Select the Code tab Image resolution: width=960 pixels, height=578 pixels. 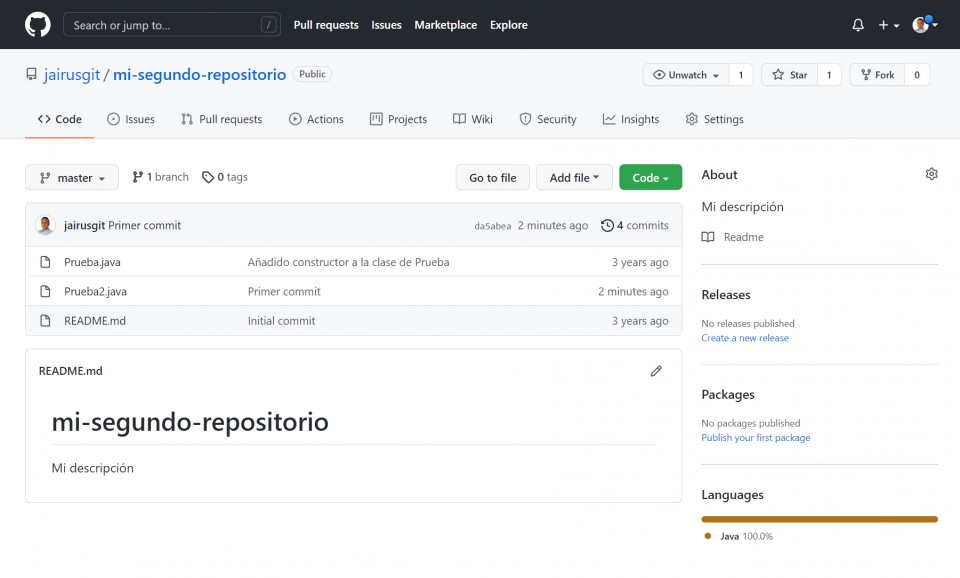[59, 119]
